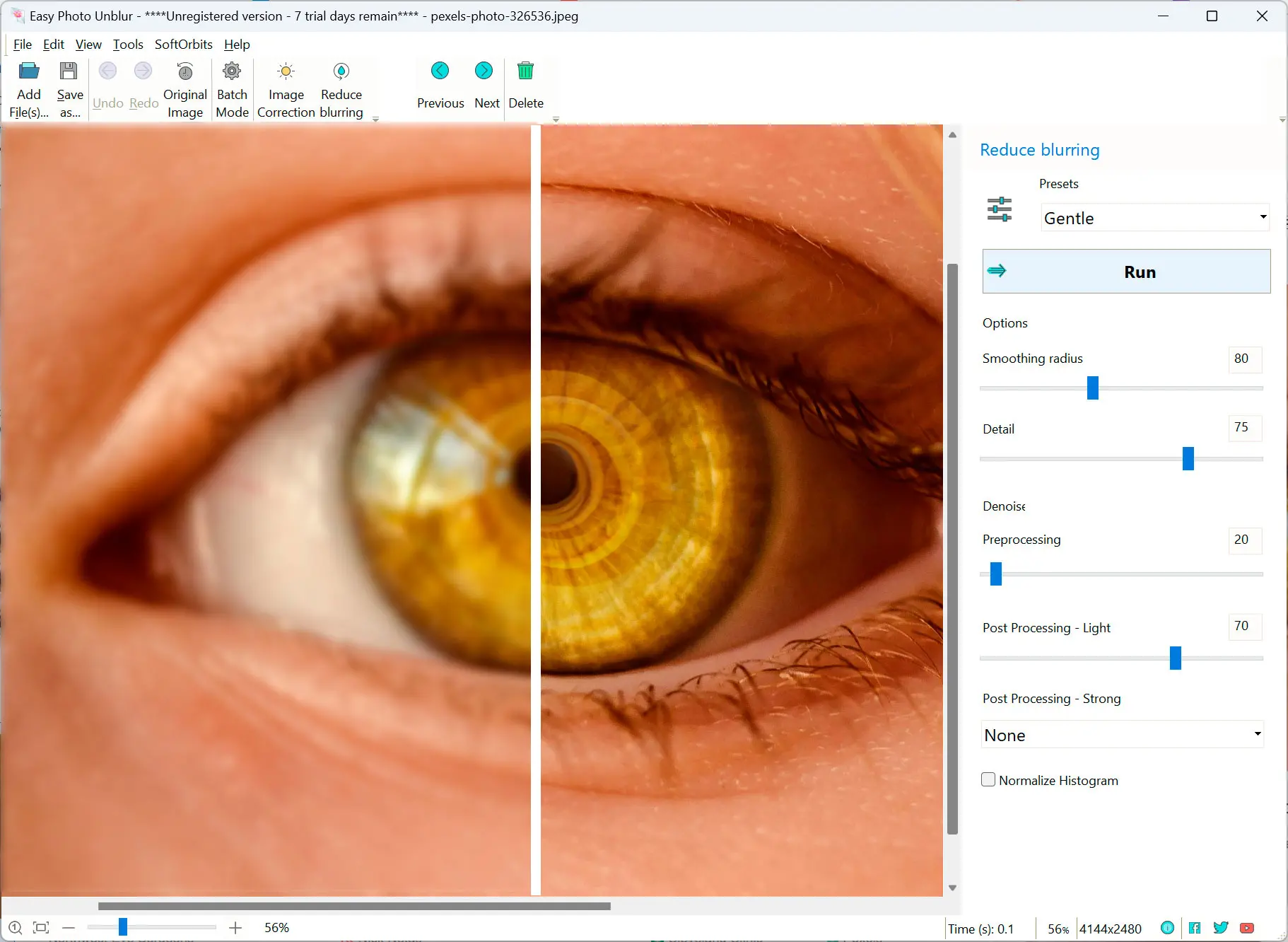Go to the Next image
This screenshot has height=942, width=1288.
tap(486, 85)
